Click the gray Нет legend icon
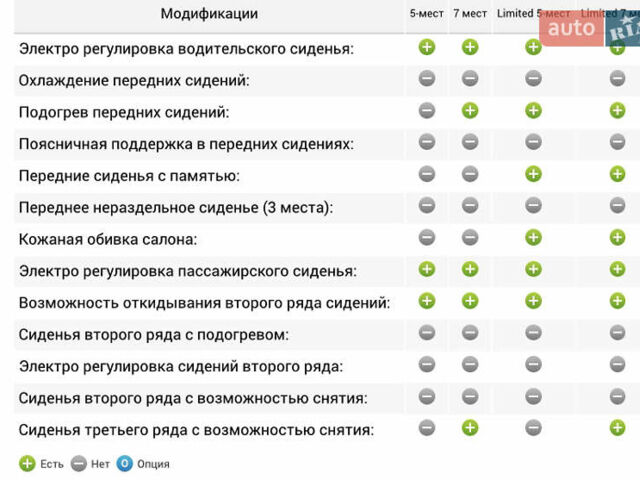 (x=78, y=464)
